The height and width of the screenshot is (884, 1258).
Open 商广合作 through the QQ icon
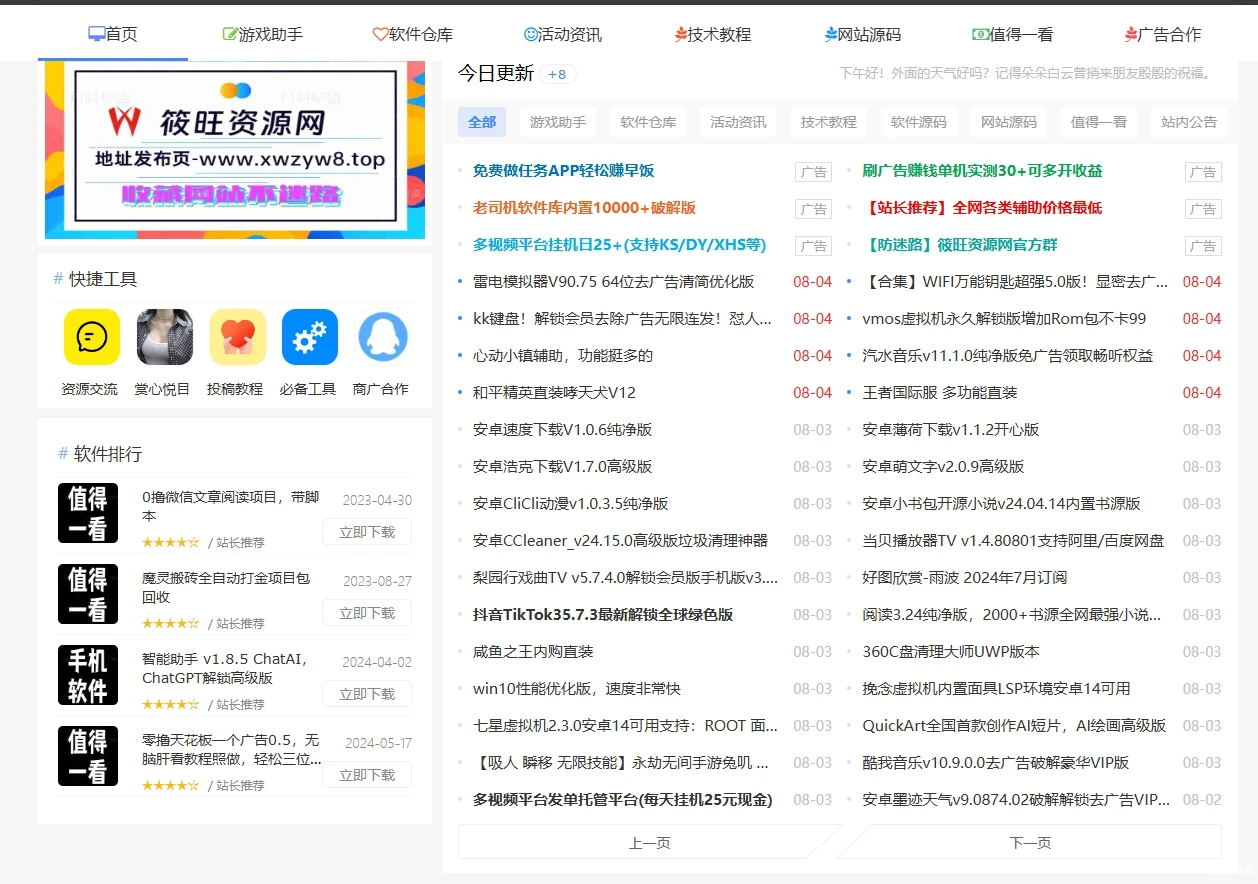tap(382, 337)
